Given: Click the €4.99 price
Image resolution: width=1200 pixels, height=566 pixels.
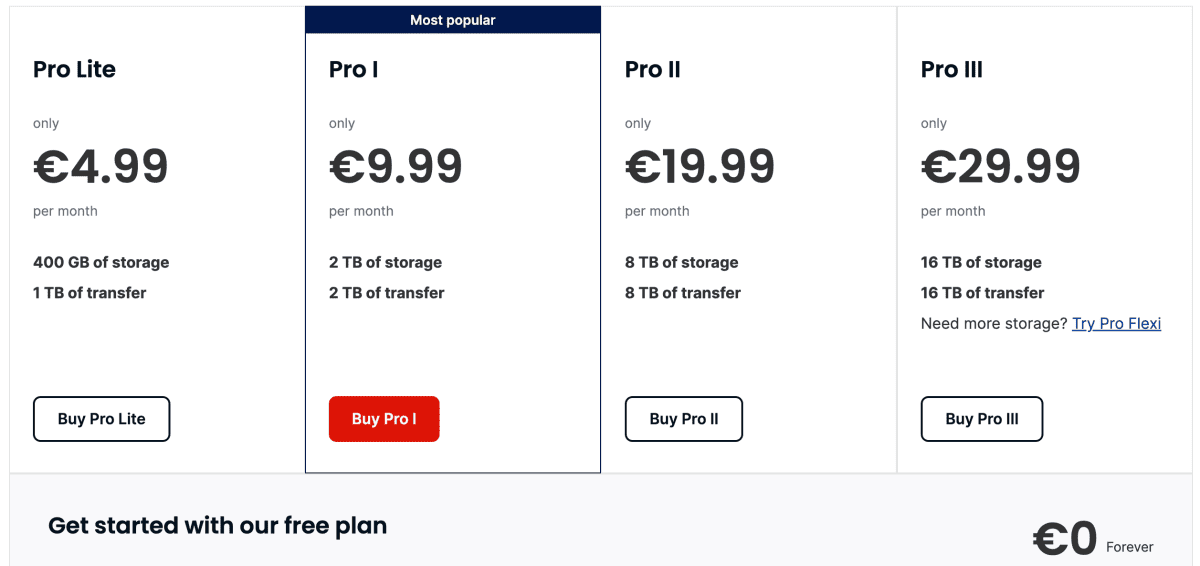Looking at the screenshot, I should click(101, 167).
